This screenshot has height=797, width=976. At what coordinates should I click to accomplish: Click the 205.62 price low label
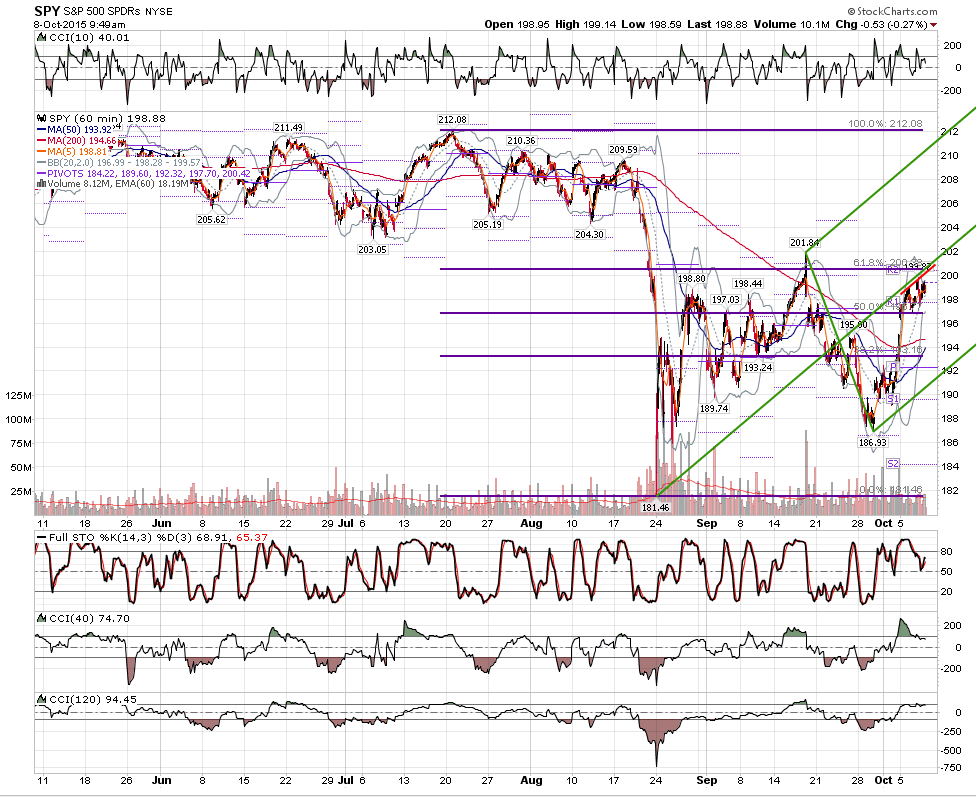(x=211, y=220)
